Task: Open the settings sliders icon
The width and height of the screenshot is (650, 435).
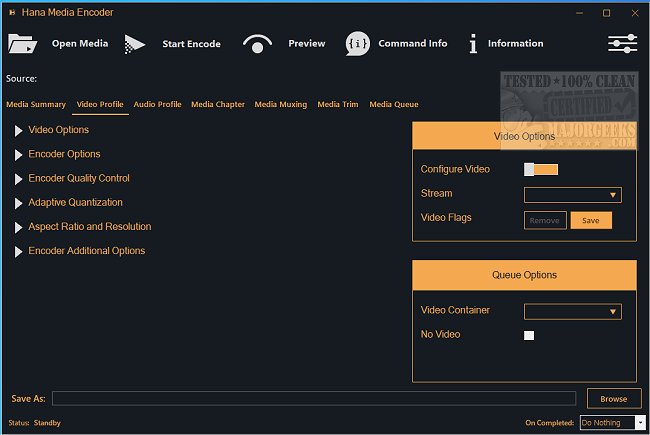Action: (x=622, y=44)
